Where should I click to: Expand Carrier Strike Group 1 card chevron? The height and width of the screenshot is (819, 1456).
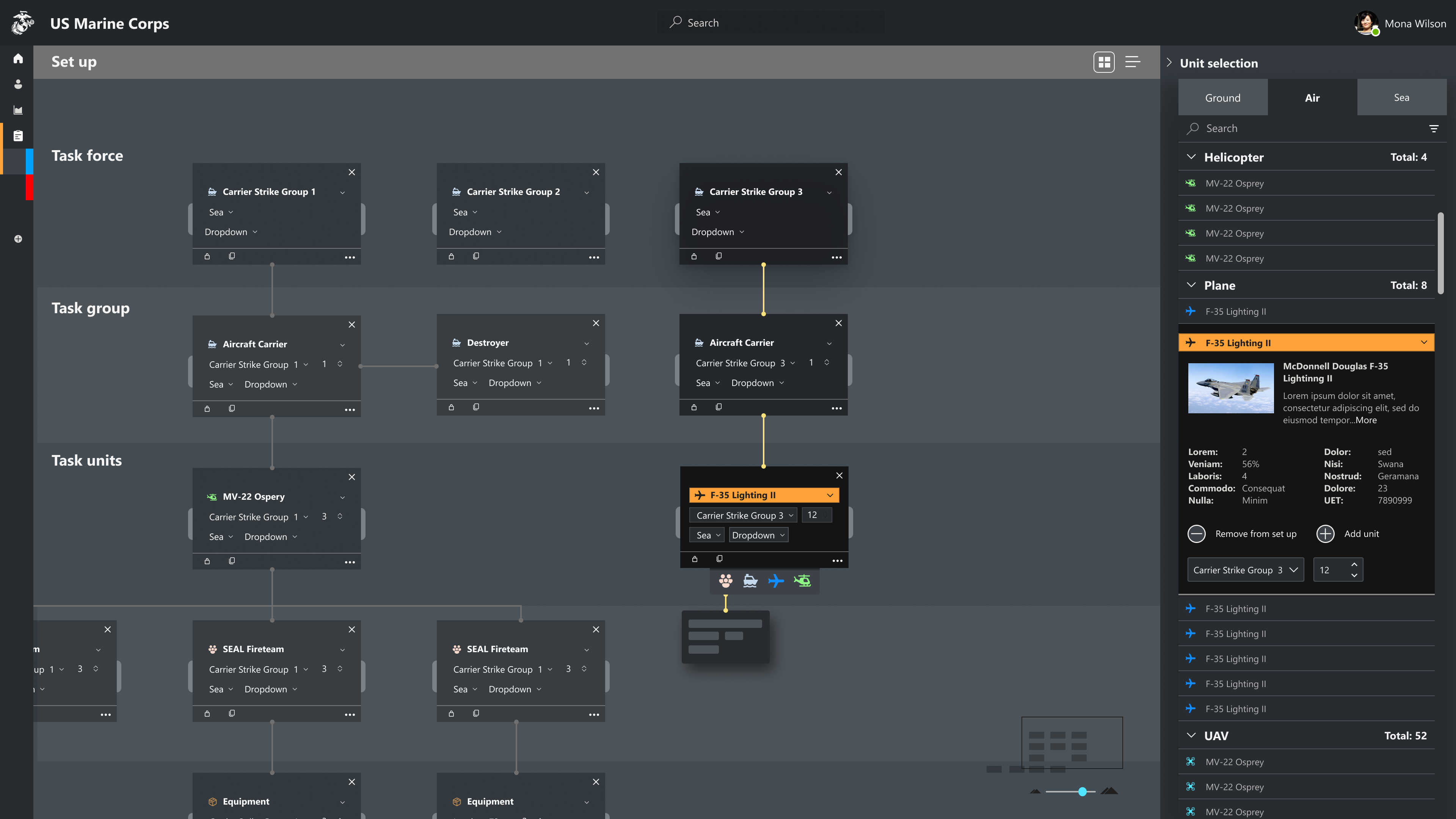pyautogui.click(x=342, y=193)
